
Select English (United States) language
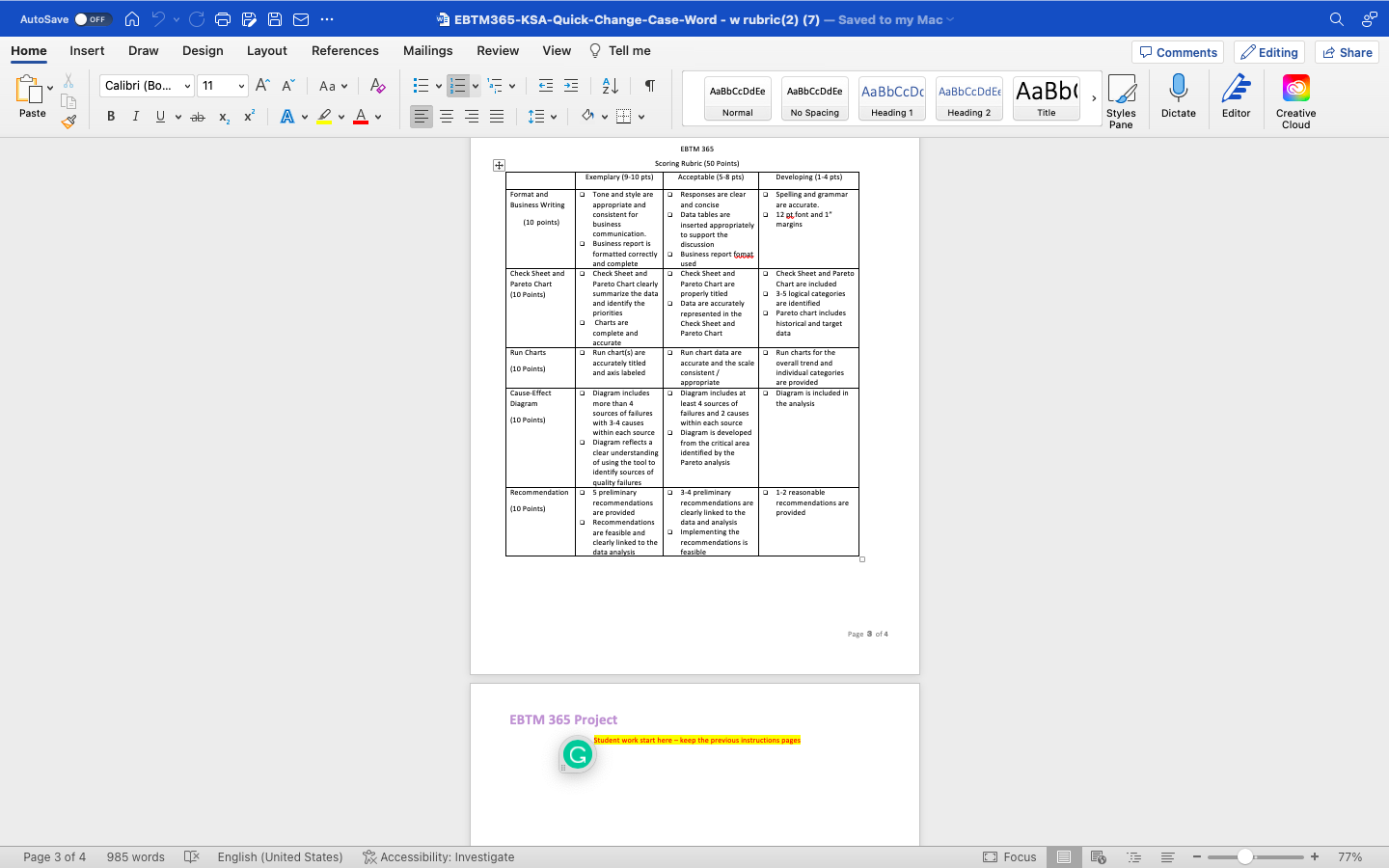pyautogui.click(x=280, y=857)
